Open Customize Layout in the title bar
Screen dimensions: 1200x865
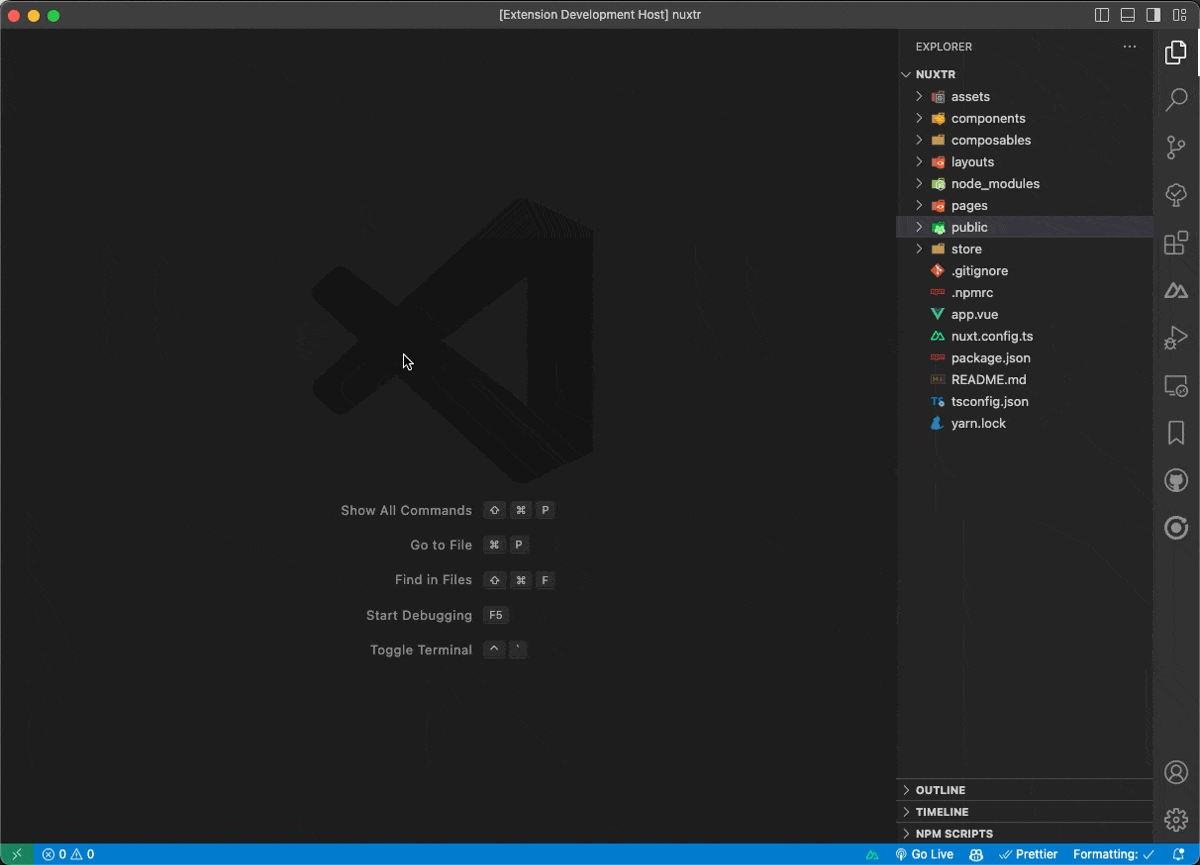pyautogui.click(x=1178, y=15)
